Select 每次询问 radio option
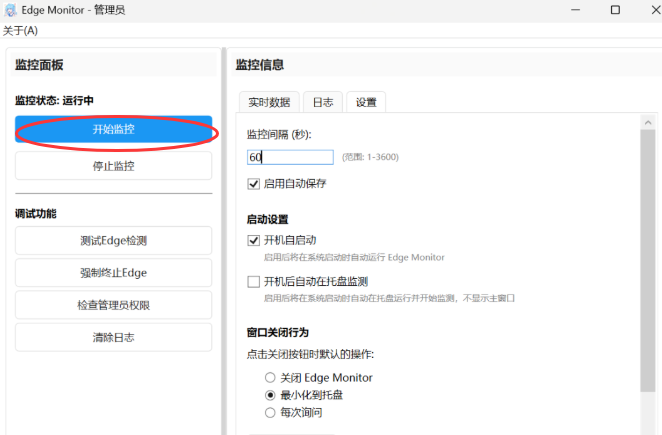 tap(270, 413)
